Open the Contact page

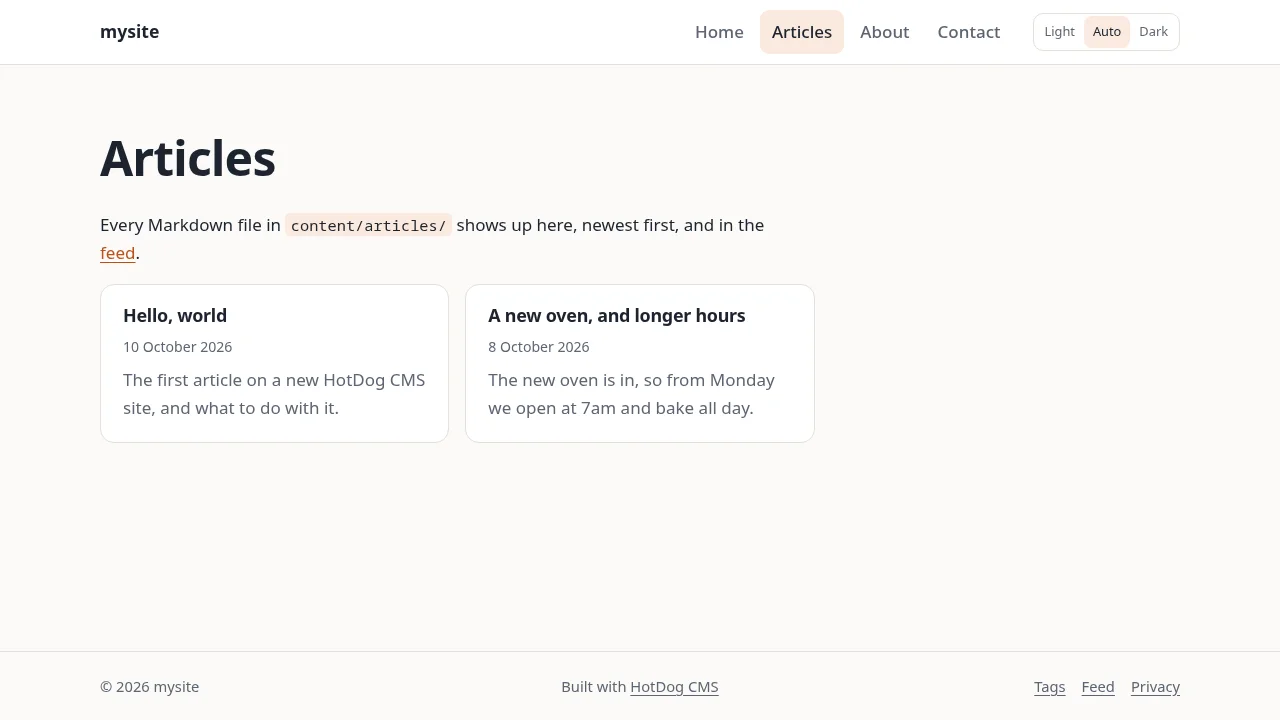point(969,32)
